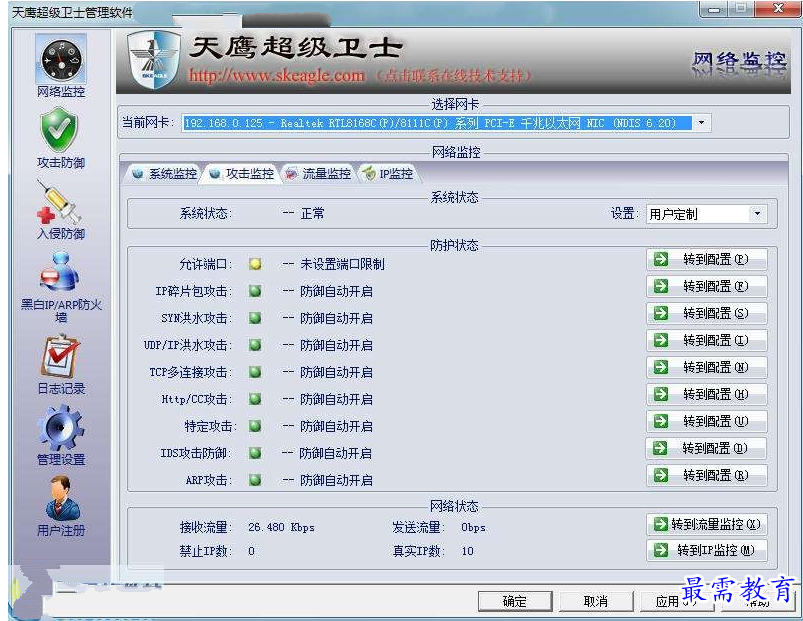The width and height of the screenshot is (803, 621).
Task: Click 转到配置 (S) for SYN洪水攻击
Action: [x=707, y=313]
